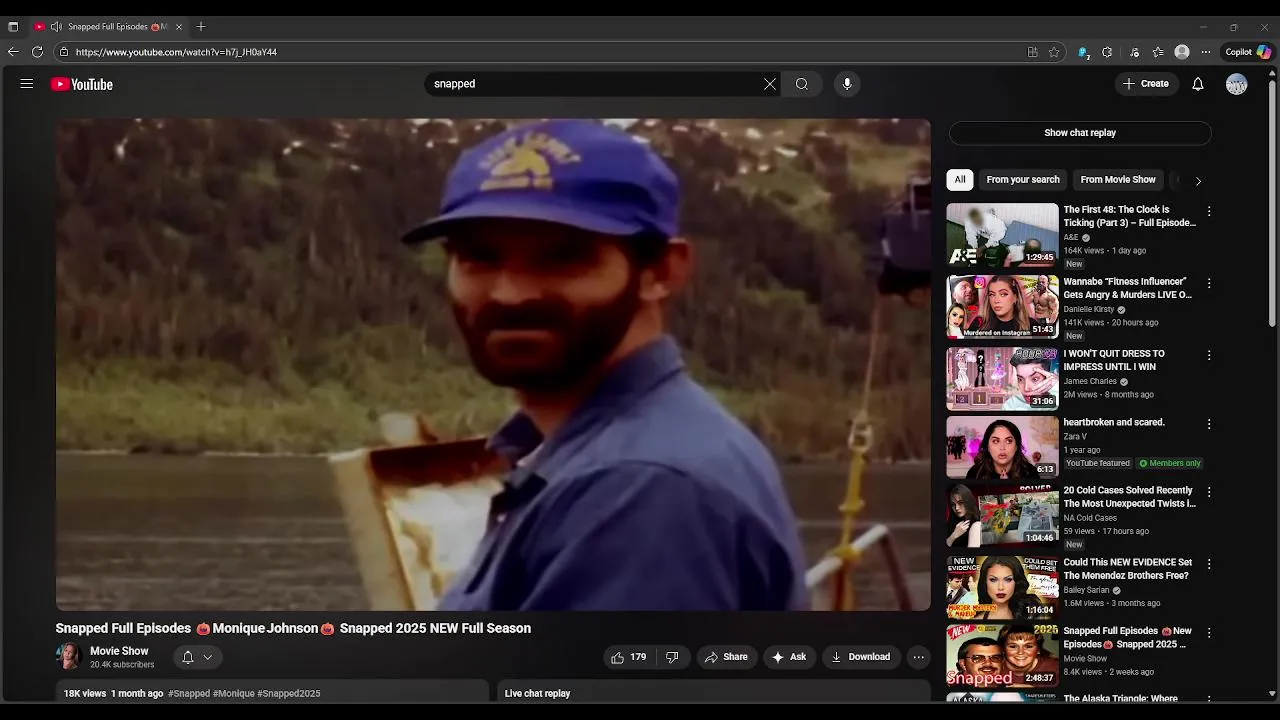Open the Snapped New Episodes thumbnail

pyautogui.click(x=1002, y=657)
